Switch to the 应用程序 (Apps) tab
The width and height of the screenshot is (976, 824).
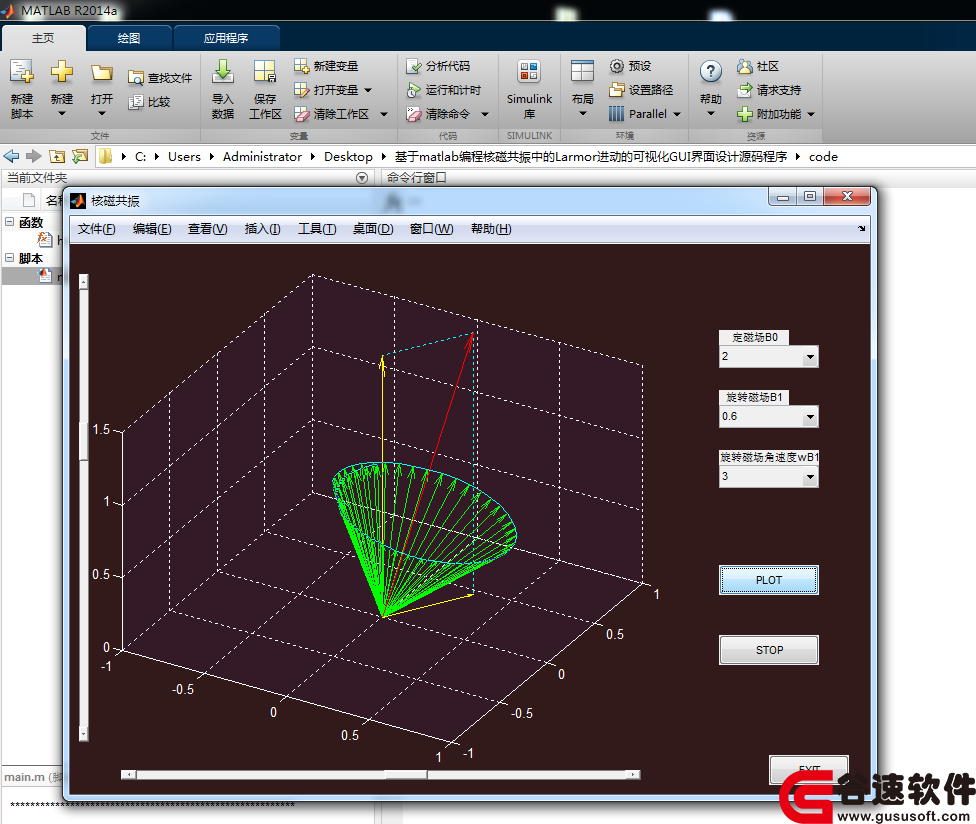pyautogui.click(x=226, y=38)
